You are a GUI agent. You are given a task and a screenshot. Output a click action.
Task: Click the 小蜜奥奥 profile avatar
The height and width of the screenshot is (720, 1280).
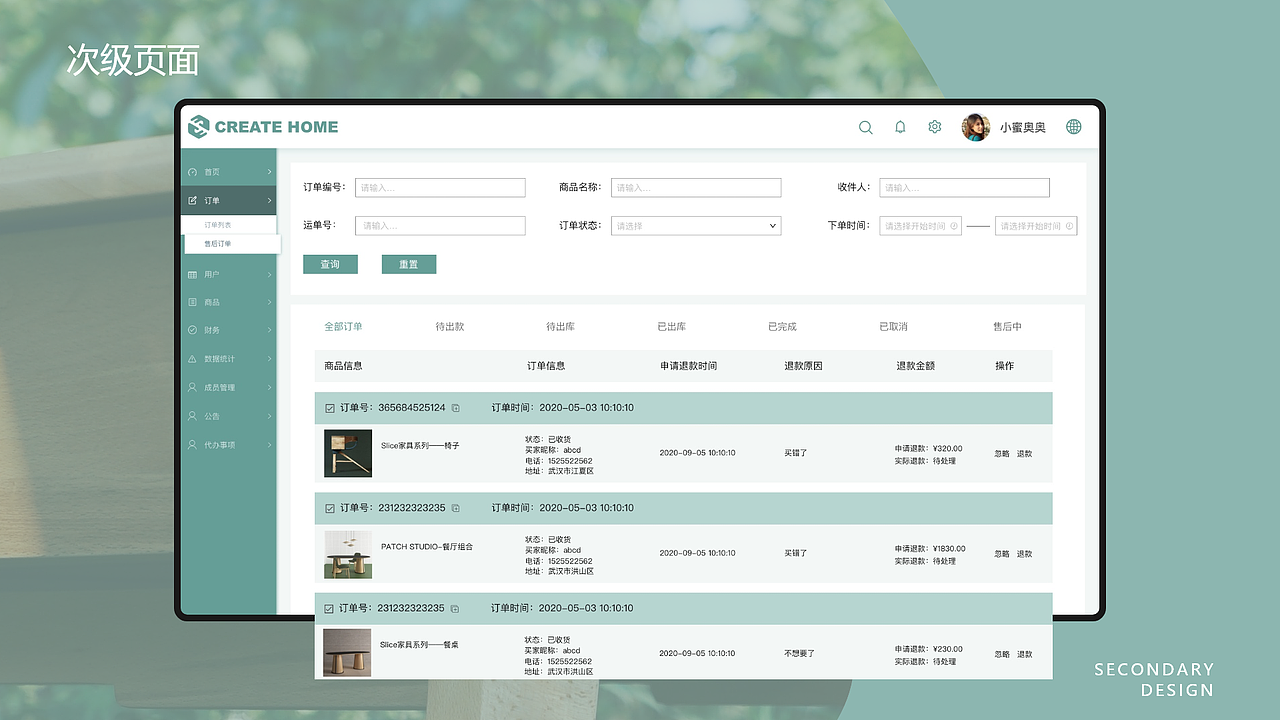[976, 127]
